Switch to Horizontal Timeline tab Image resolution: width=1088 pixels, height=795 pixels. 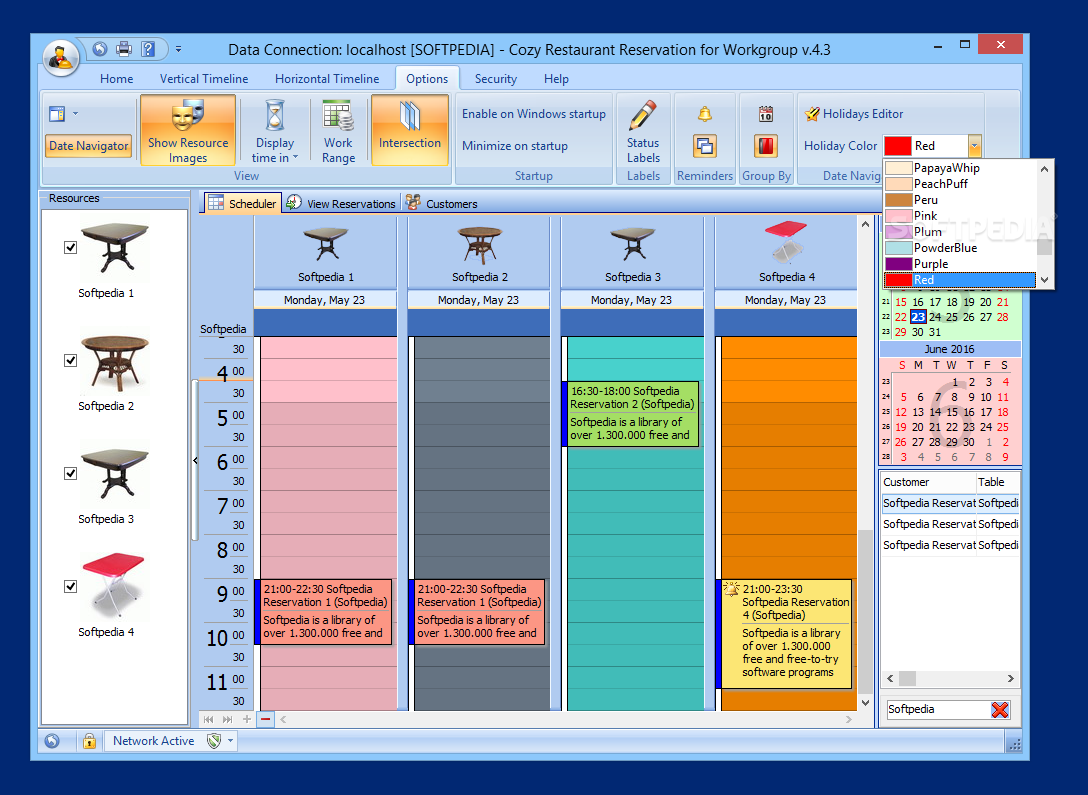click(327, 79)
